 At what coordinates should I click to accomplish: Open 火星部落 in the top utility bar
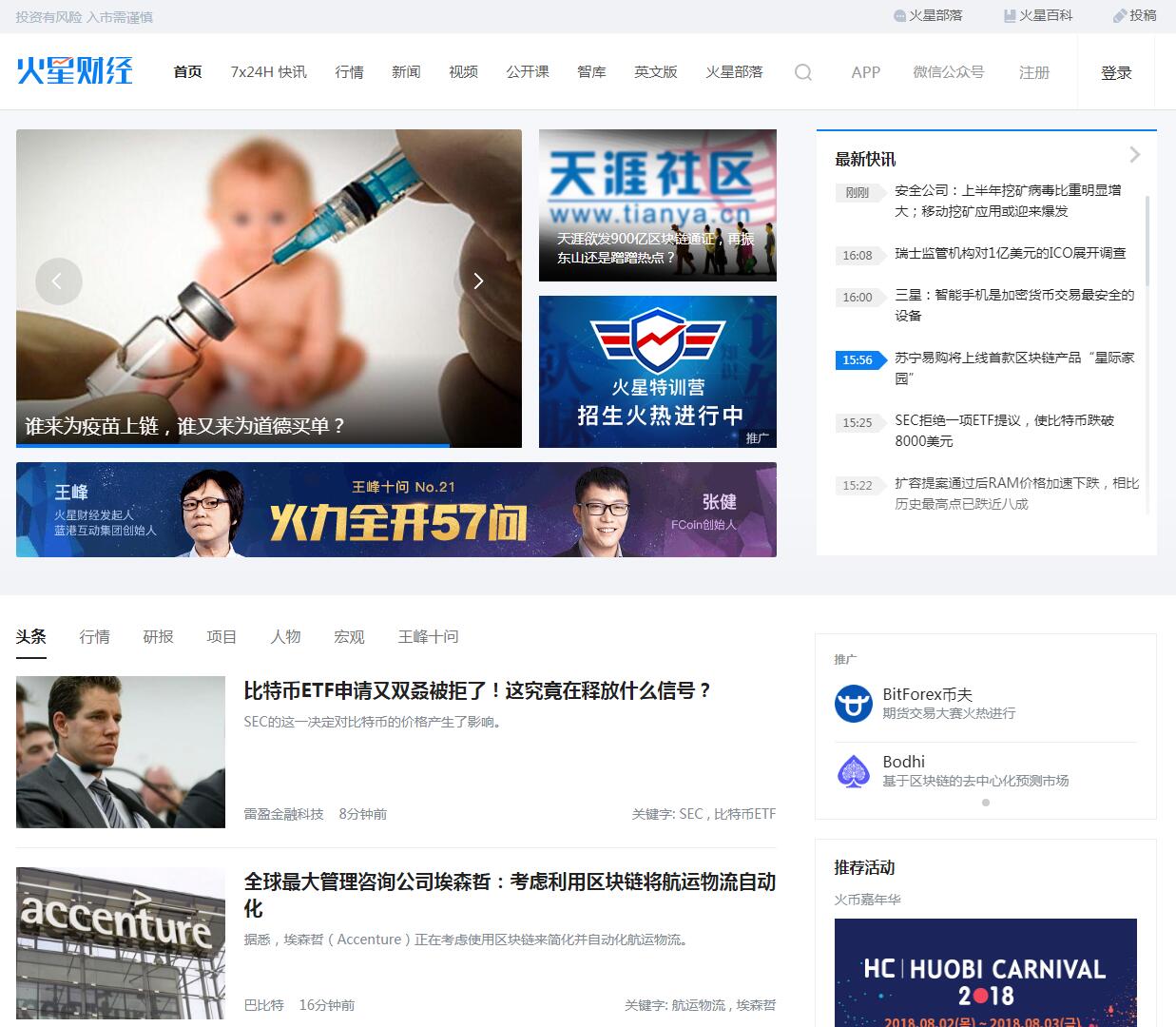point(928,15)
